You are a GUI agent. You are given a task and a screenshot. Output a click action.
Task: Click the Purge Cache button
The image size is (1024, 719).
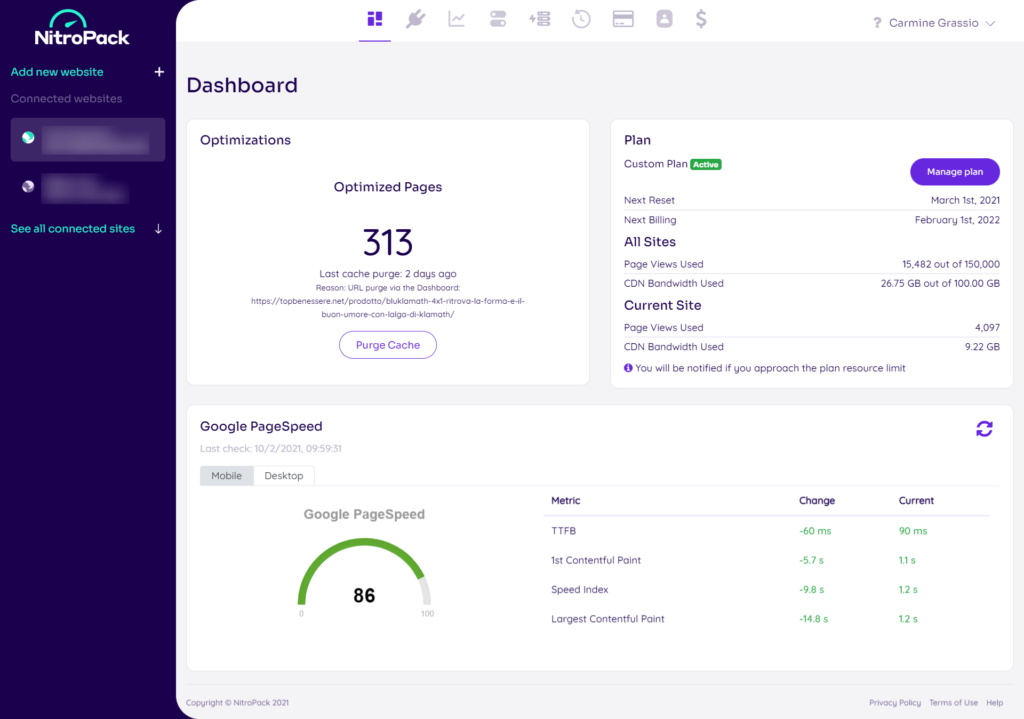[388, 345]
